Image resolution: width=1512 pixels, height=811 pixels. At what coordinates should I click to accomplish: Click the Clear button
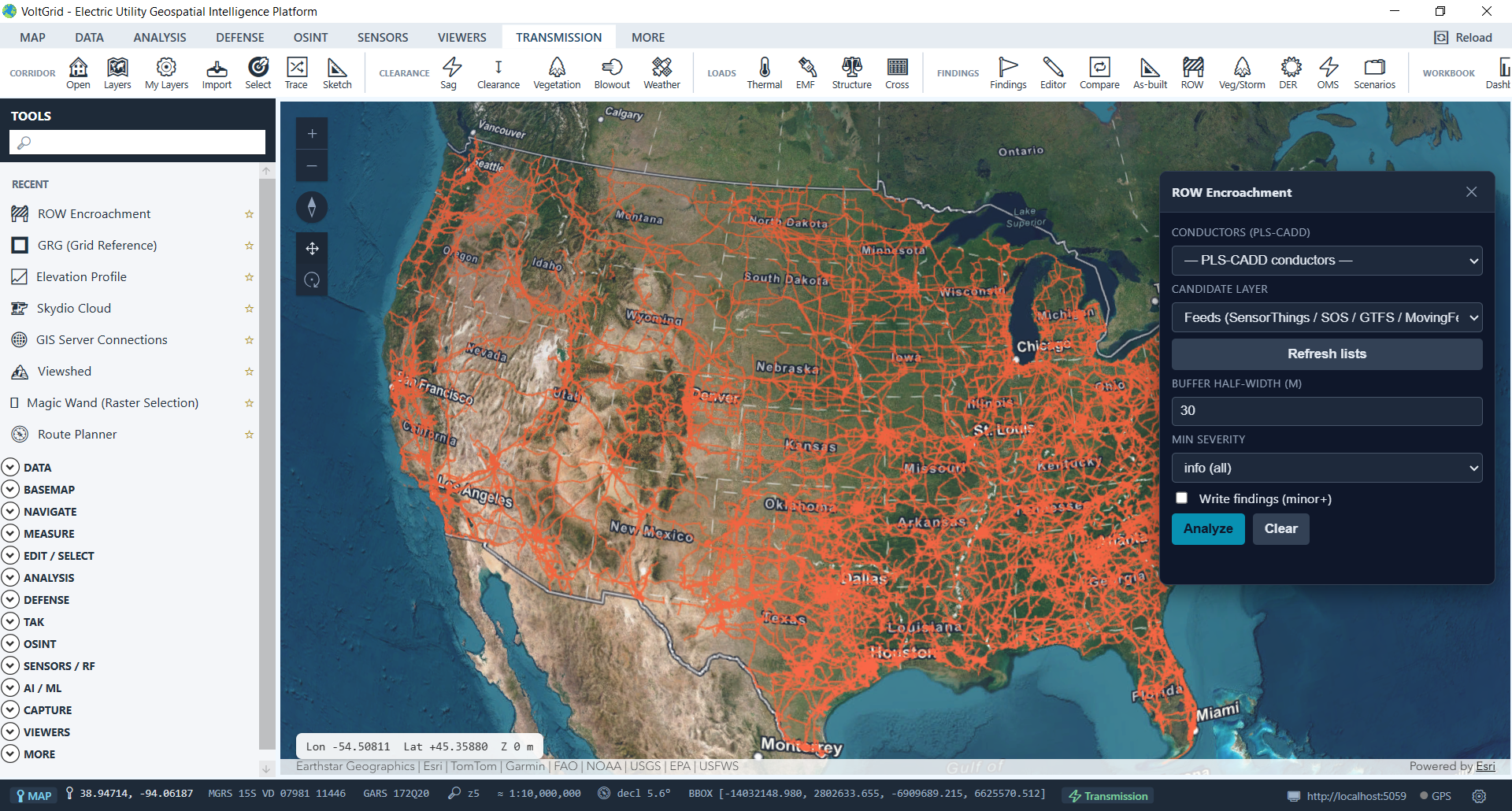pyautogui.click(x=1280, y=529)
